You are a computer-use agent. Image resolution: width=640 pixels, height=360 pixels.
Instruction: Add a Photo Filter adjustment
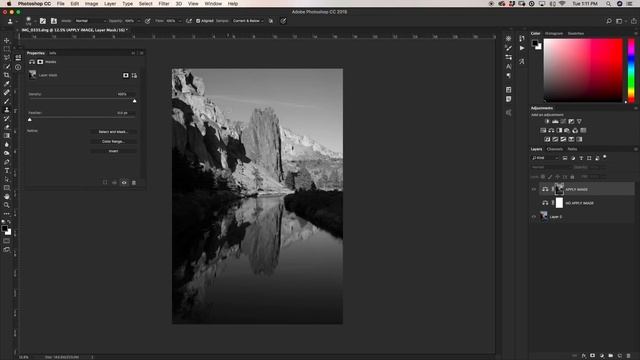567,130
